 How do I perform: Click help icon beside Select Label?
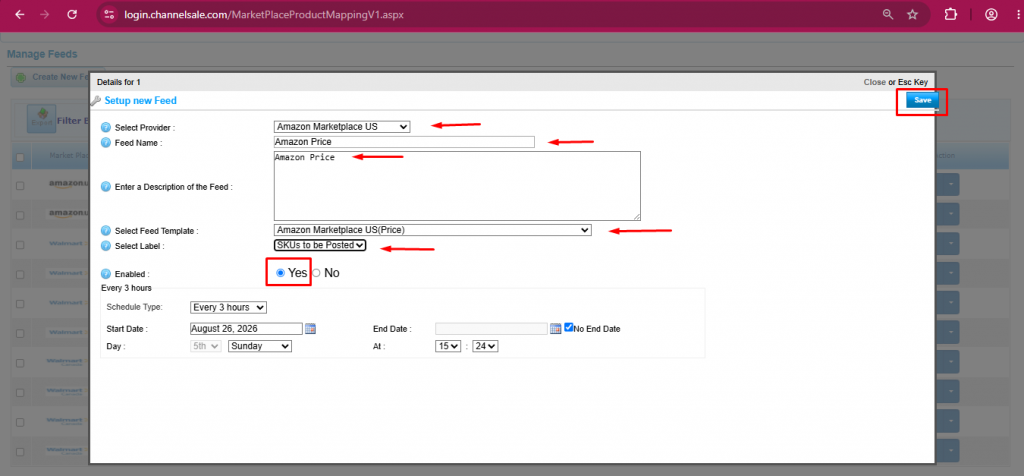[106, 246]
